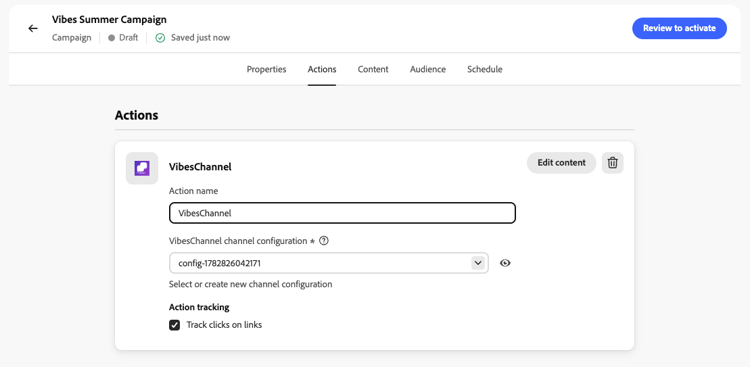This screenshot has width=750, height=367.
Task: Uncheck Track clicks on links
Action: (x=175, y=325)
